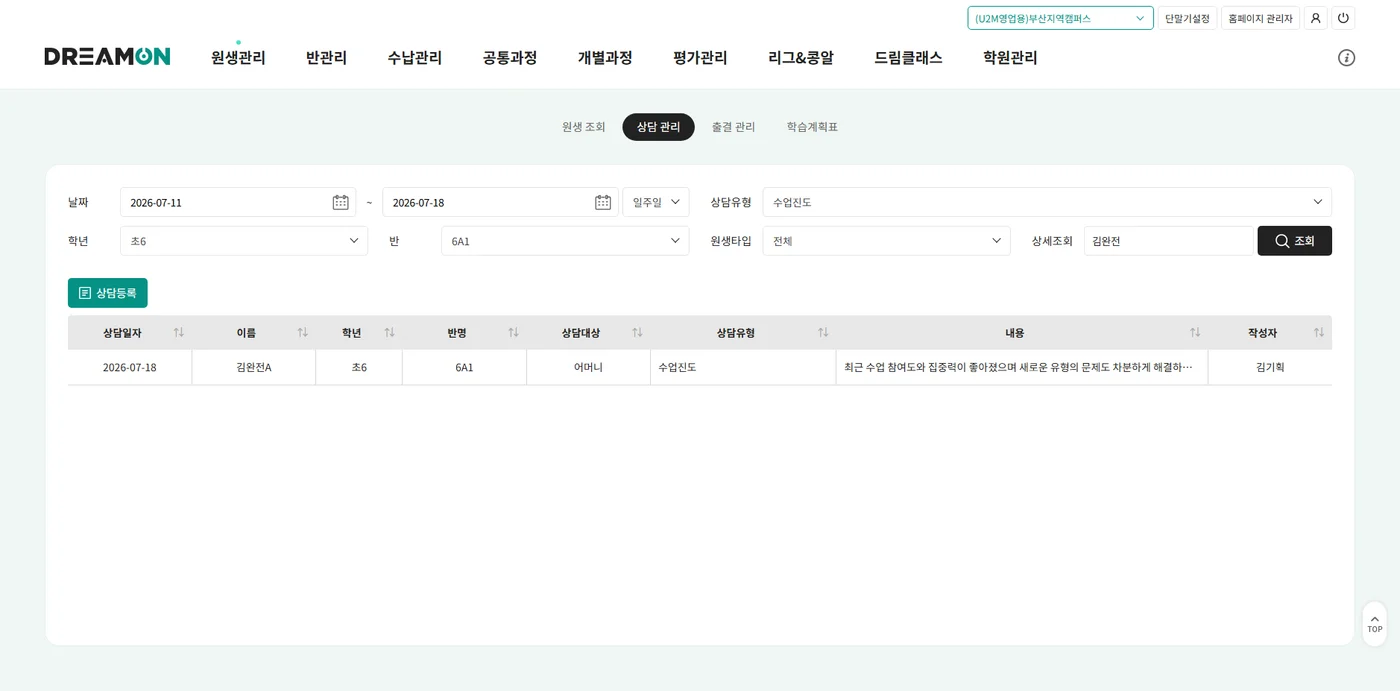The width and height of the screenshot is (1400, 691).
Task: Click the 6A1 class cell in row
Action: (464, 367)
